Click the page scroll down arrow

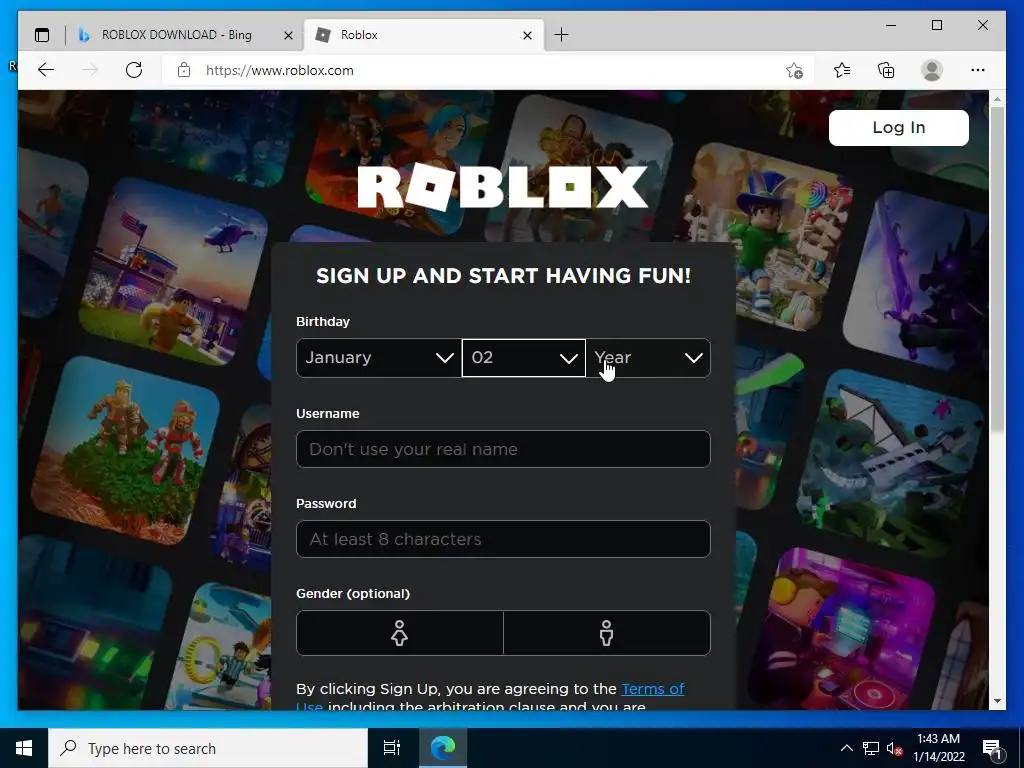coord(997,701)
